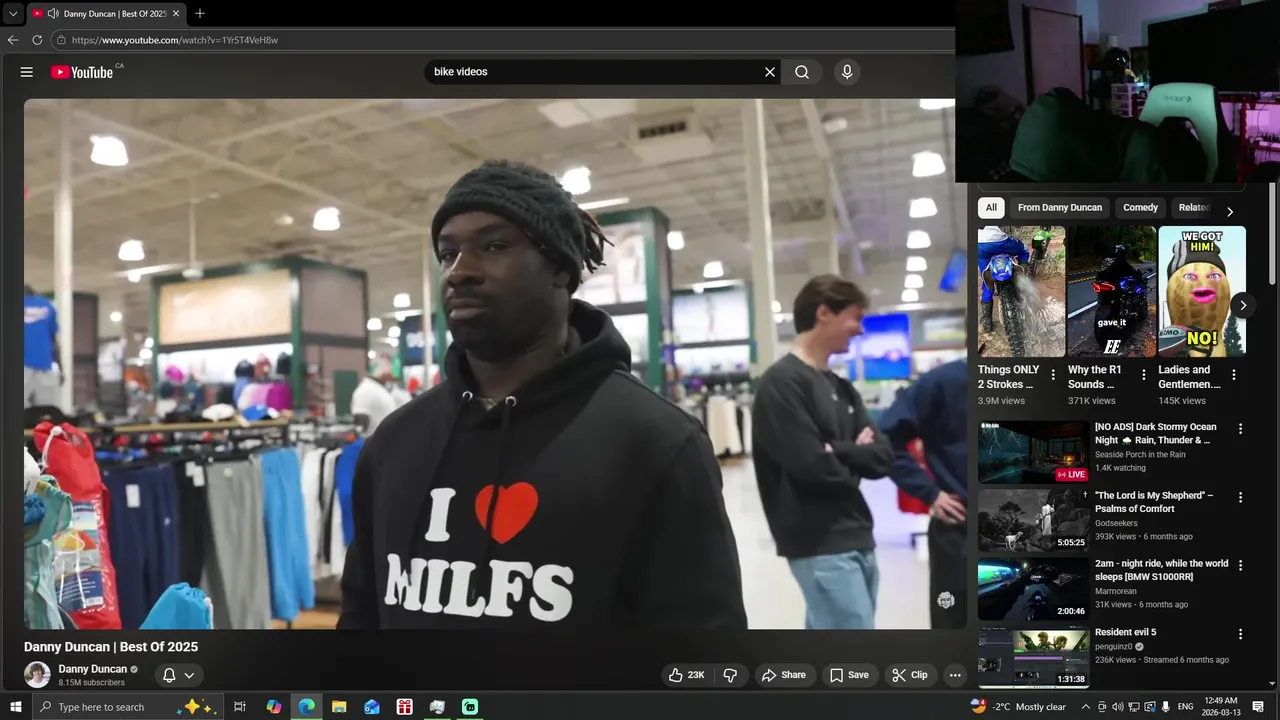Like the video showing 23K likes
The image size is (1280, 720).
tap(687, 675)
